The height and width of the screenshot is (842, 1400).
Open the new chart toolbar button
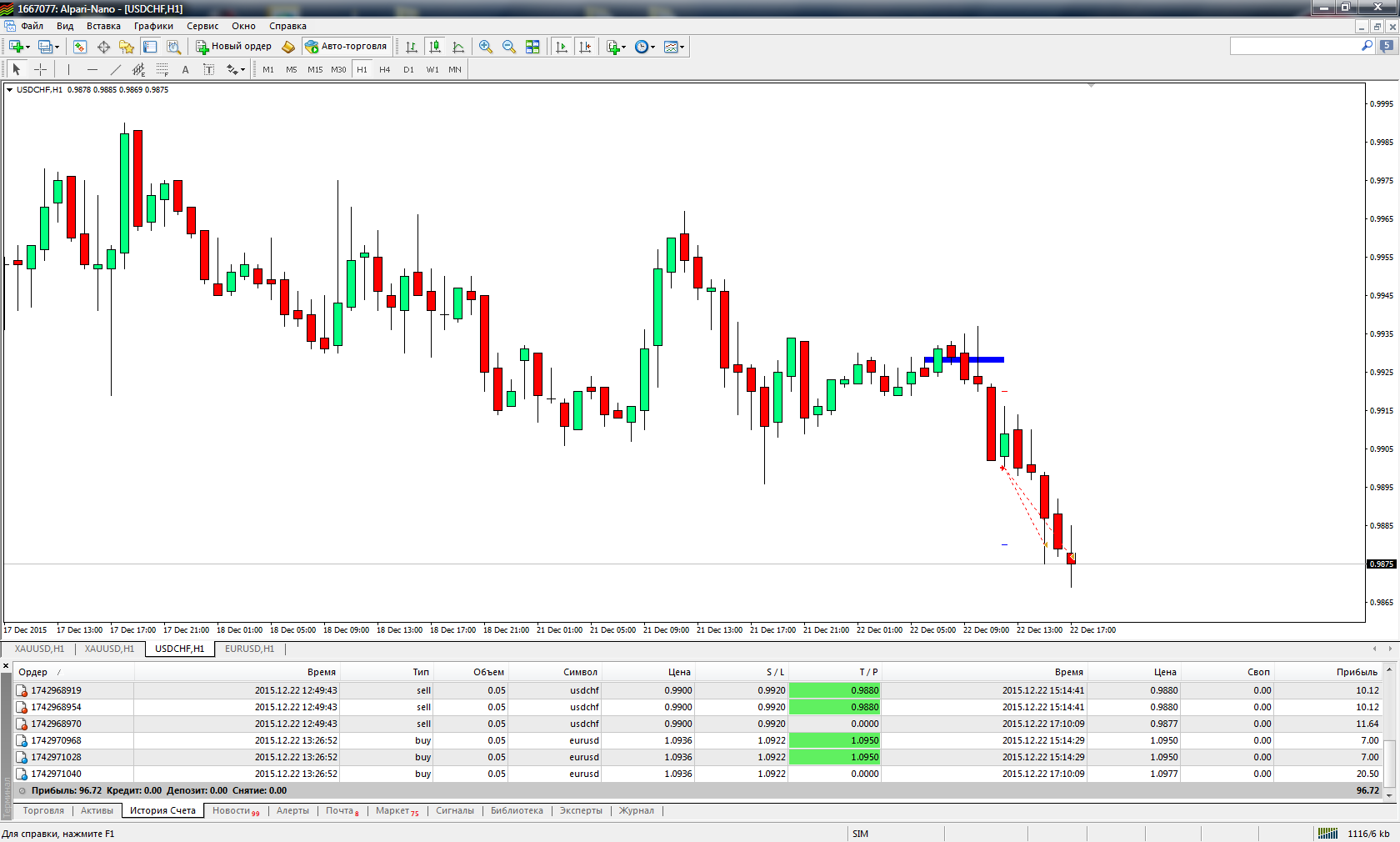click(15, 47)
